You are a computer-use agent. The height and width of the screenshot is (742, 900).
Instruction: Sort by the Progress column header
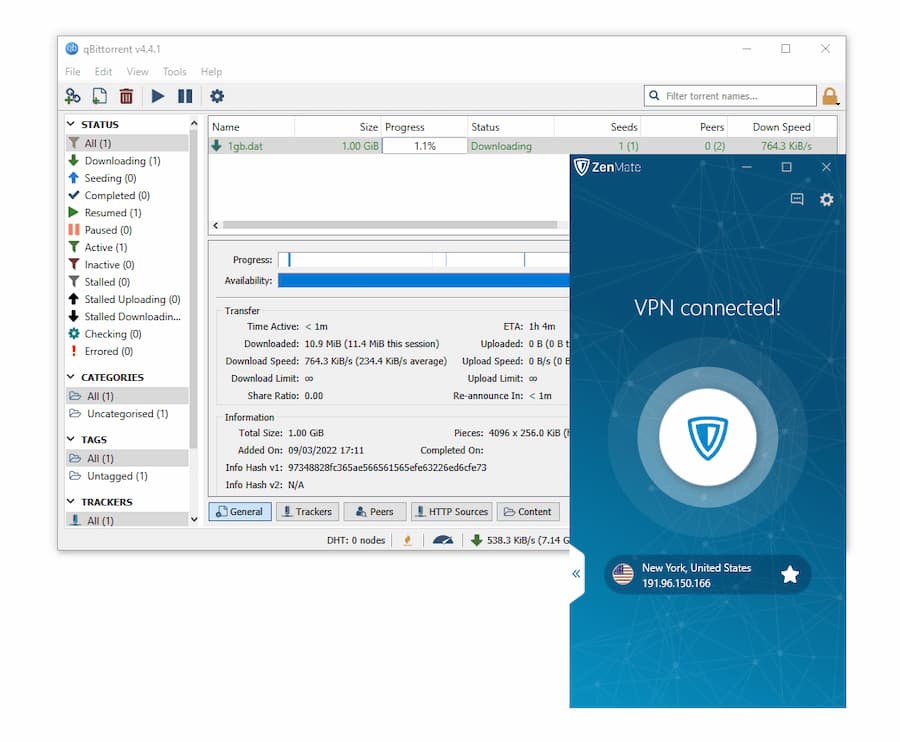tap(424, 127)
